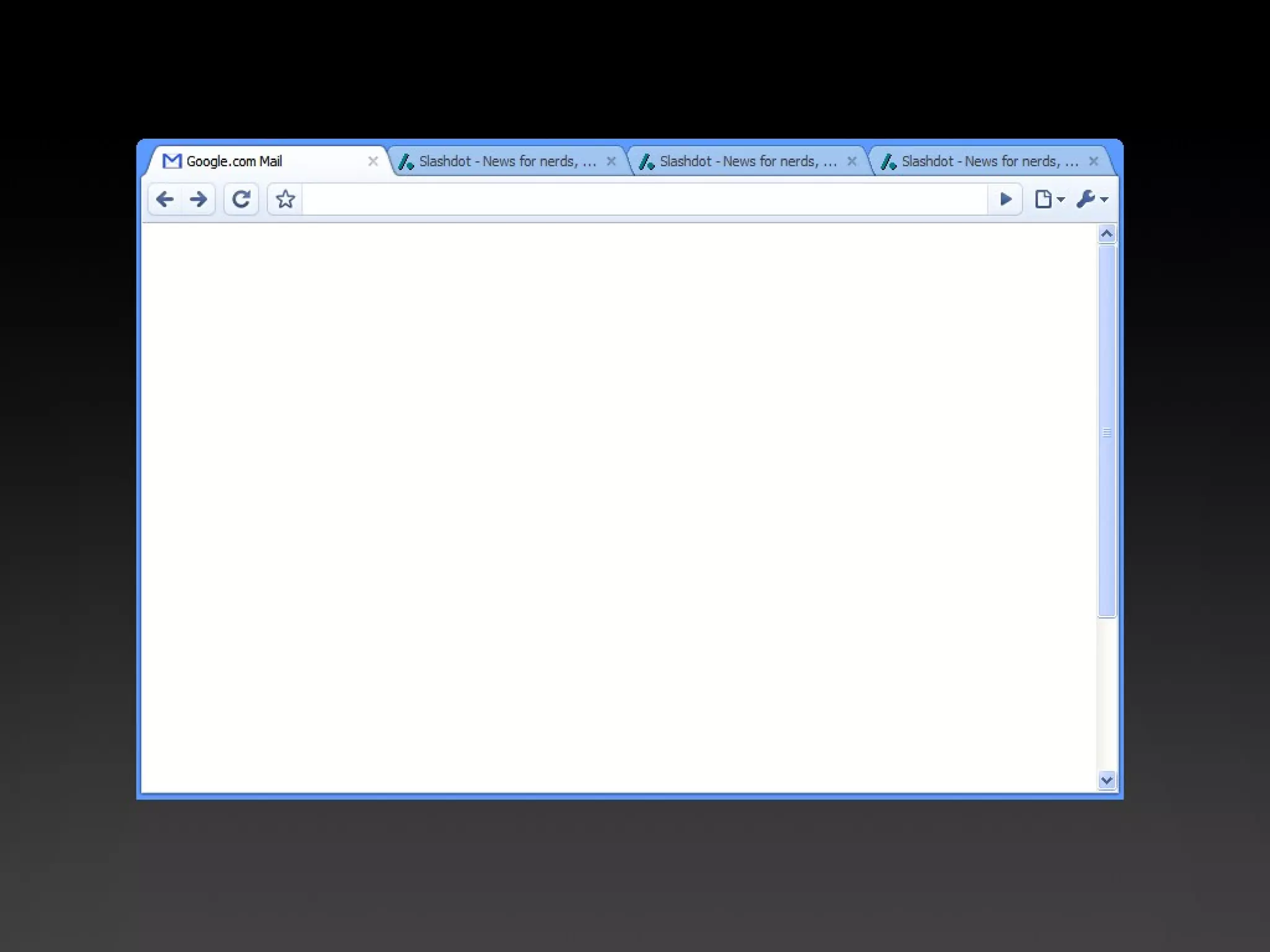Bookmark page with the star icon

(x=285, y=199)
